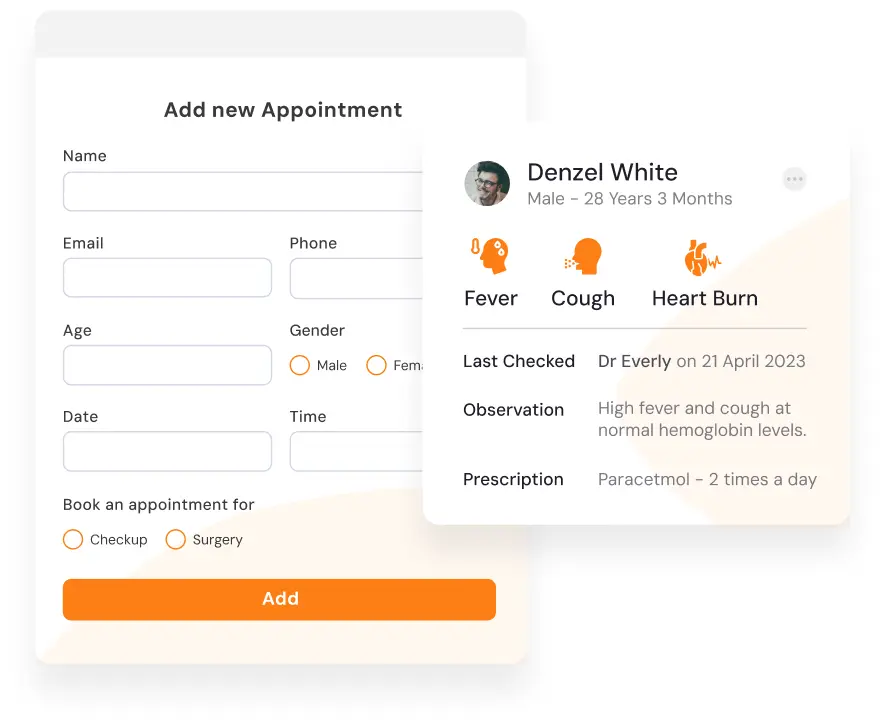This screenshot has height=724, width=885.
Task: Choose Checkup as appointment type
Action: (73, 539)
